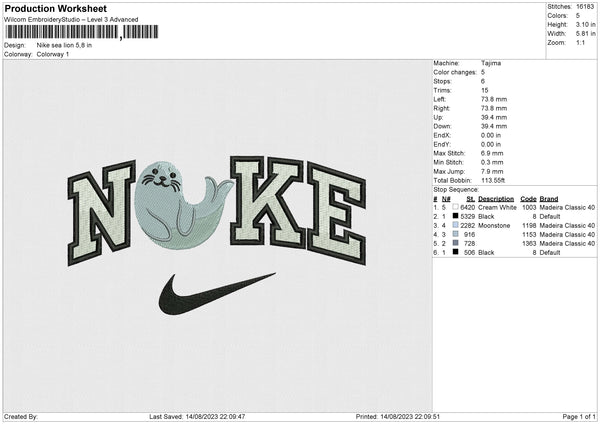Click the "Color changes:" label
Image resolution: width=600 pixels, height=424 pixels.
click(455, 72)
